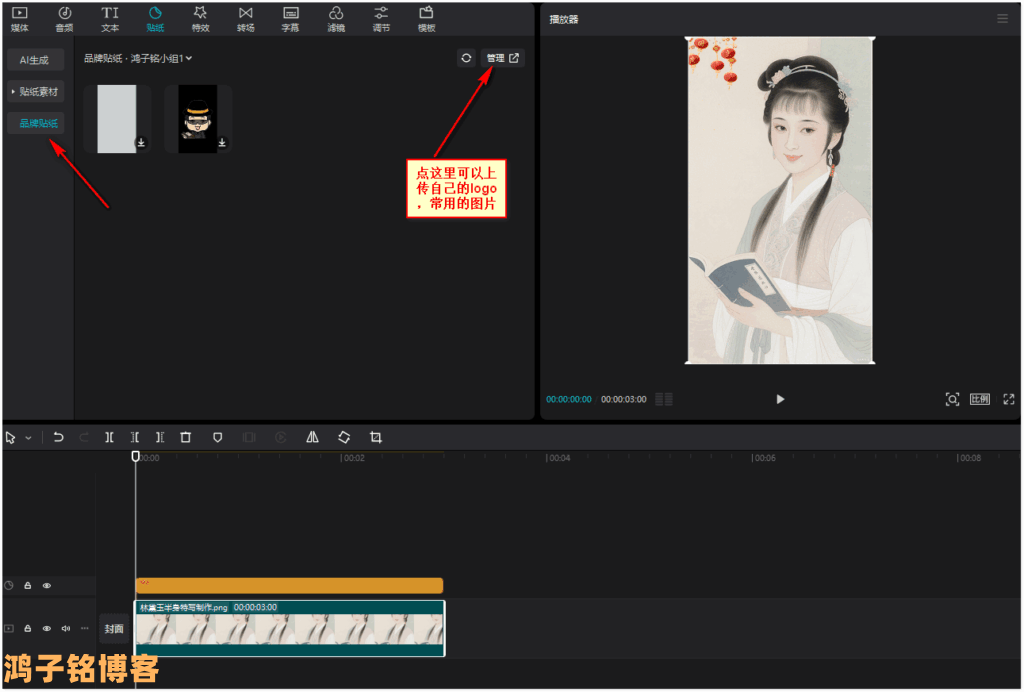Download the cartoon character sticker
This screenshot has height=692, width=1024.
click(222, 143)
